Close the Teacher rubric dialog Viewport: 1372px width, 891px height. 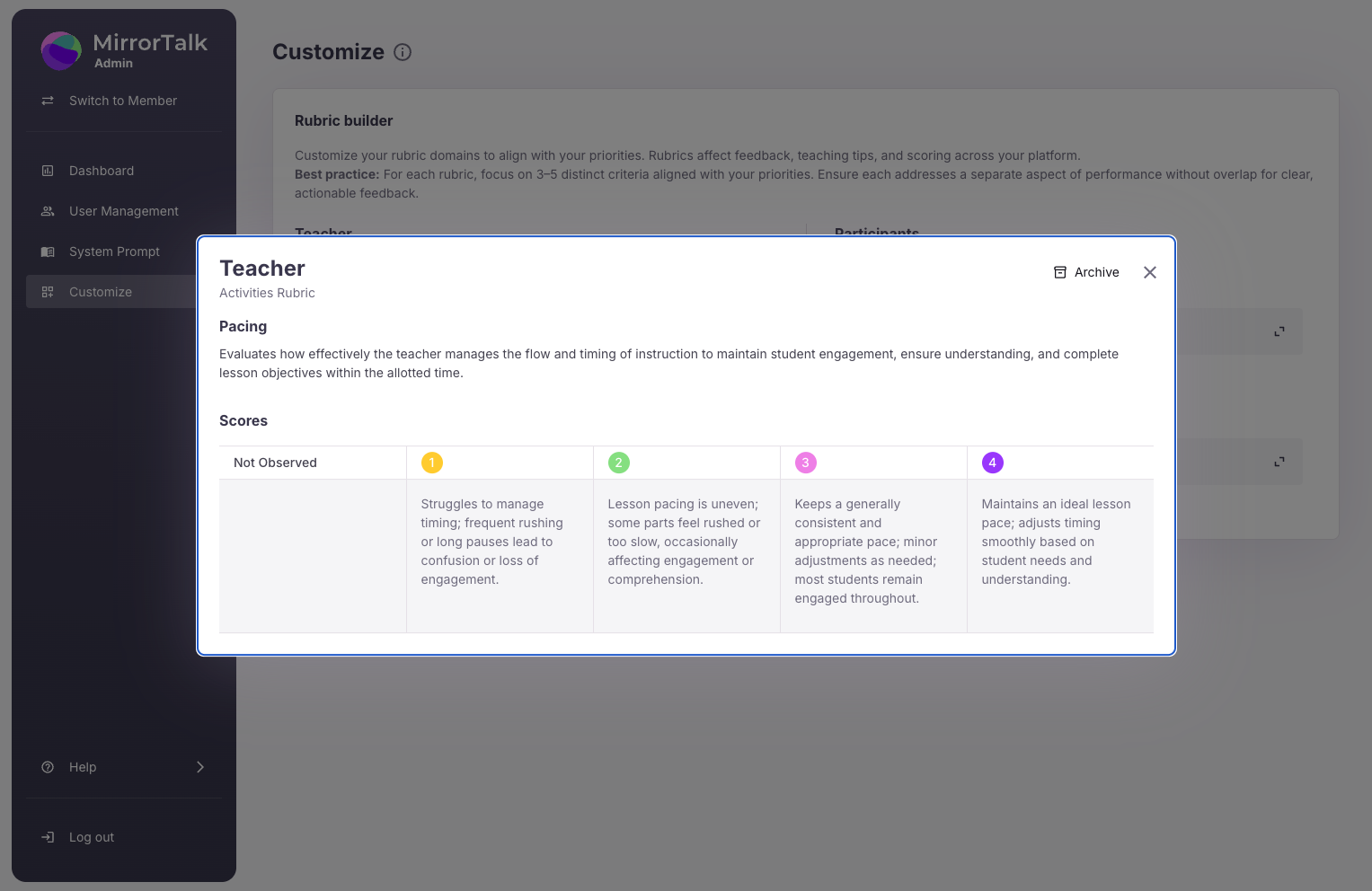click(x=1149, y=272)
